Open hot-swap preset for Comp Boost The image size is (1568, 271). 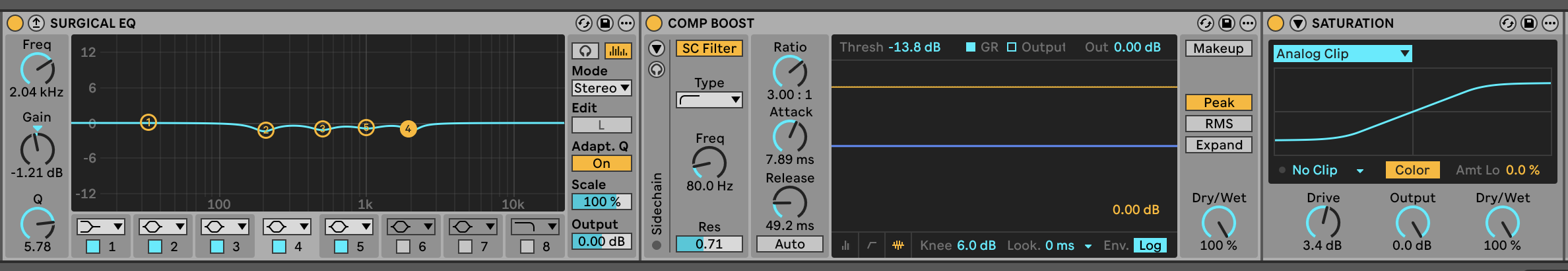pyautogui.click(x=1206, y=23)
